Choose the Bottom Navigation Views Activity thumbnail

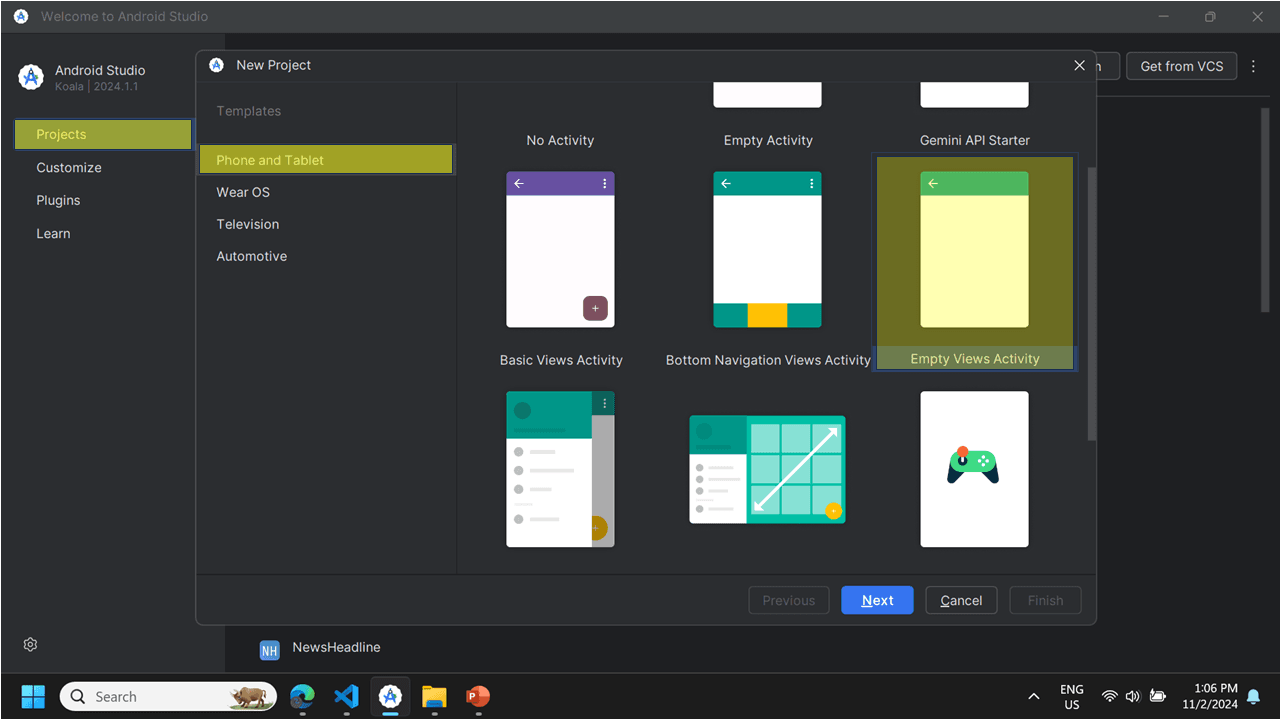[767, 249]
